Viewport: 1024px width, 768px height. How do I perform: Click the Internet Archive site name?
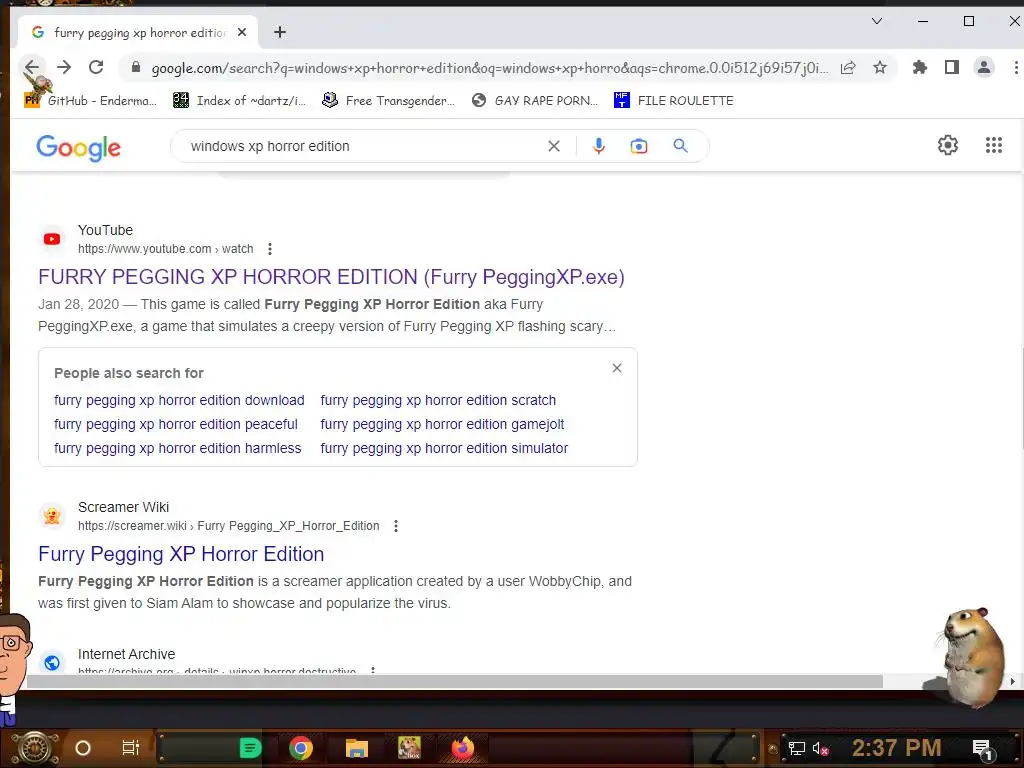(126, 654)
